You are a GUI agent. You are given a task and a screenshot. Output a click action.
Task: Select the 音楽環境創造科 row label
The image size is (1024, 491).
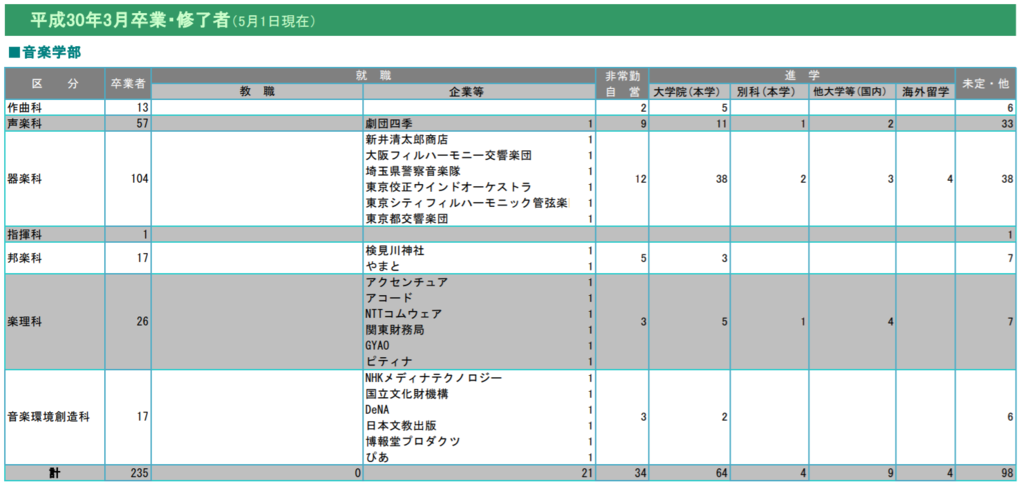(x=48, y=417)
